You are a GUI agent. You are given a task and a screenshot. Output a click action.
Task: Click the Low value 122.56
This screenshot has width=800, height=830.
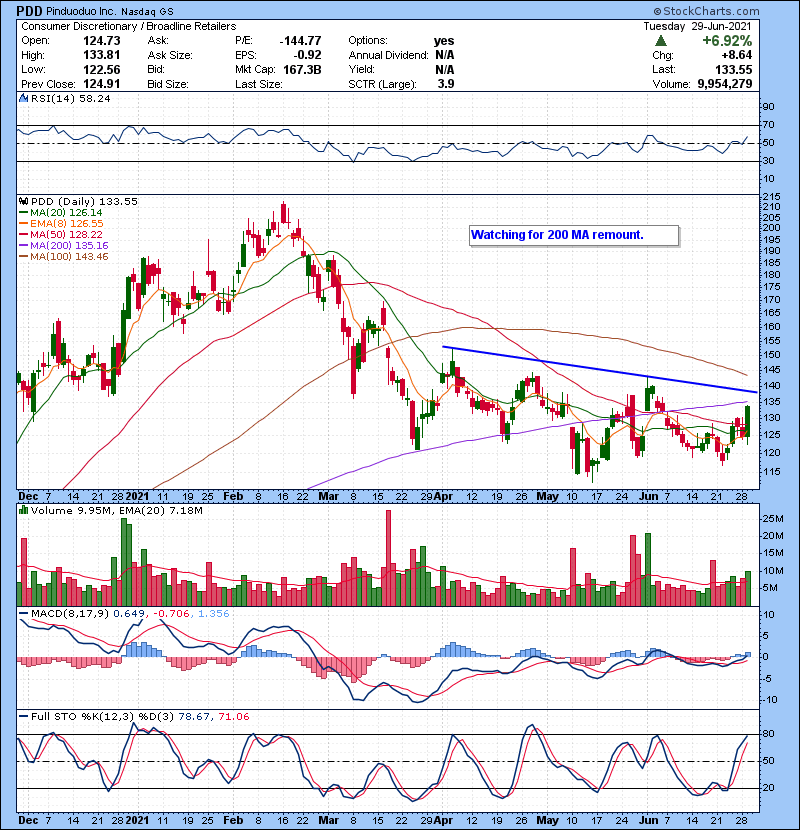[102, 69]
